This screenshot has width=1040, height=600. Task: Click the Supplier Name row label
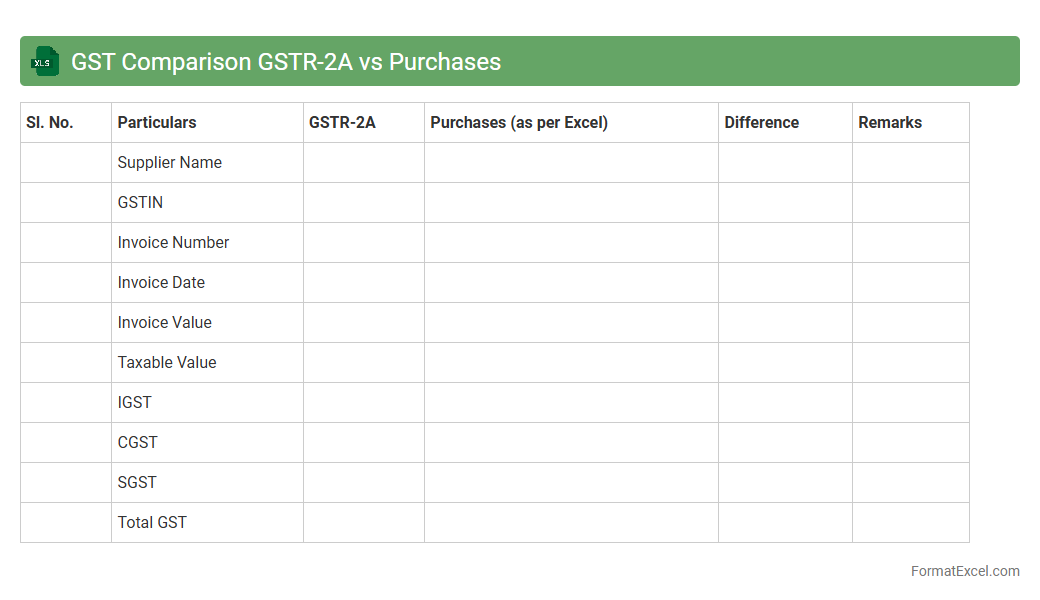(170, 162)
